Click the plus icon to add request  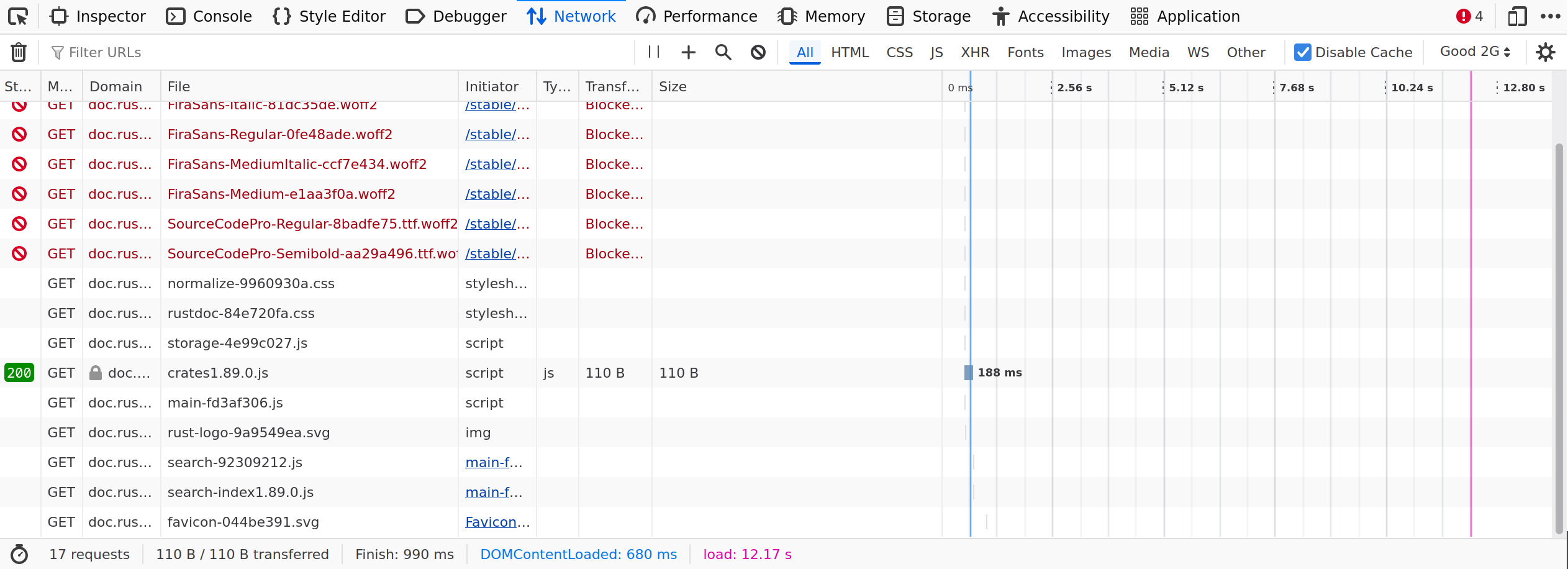[x=688, y=52]
